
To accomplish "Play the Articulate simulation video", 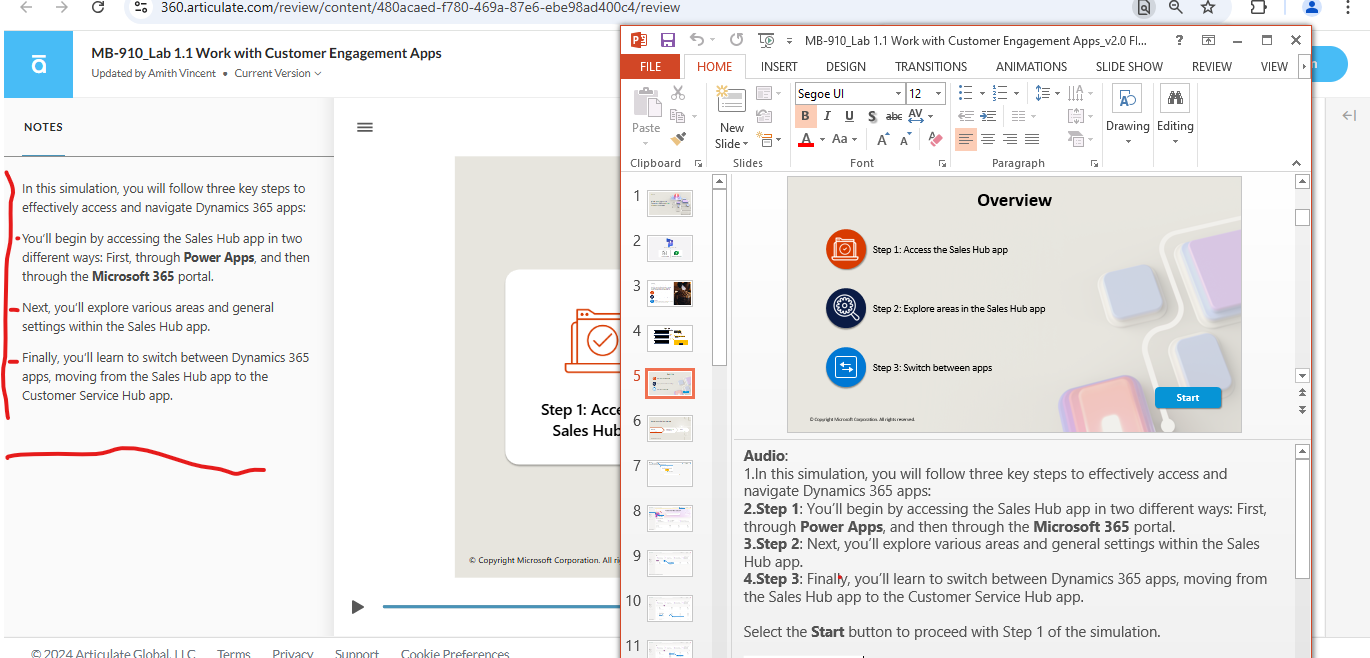I will click(357, 607).
